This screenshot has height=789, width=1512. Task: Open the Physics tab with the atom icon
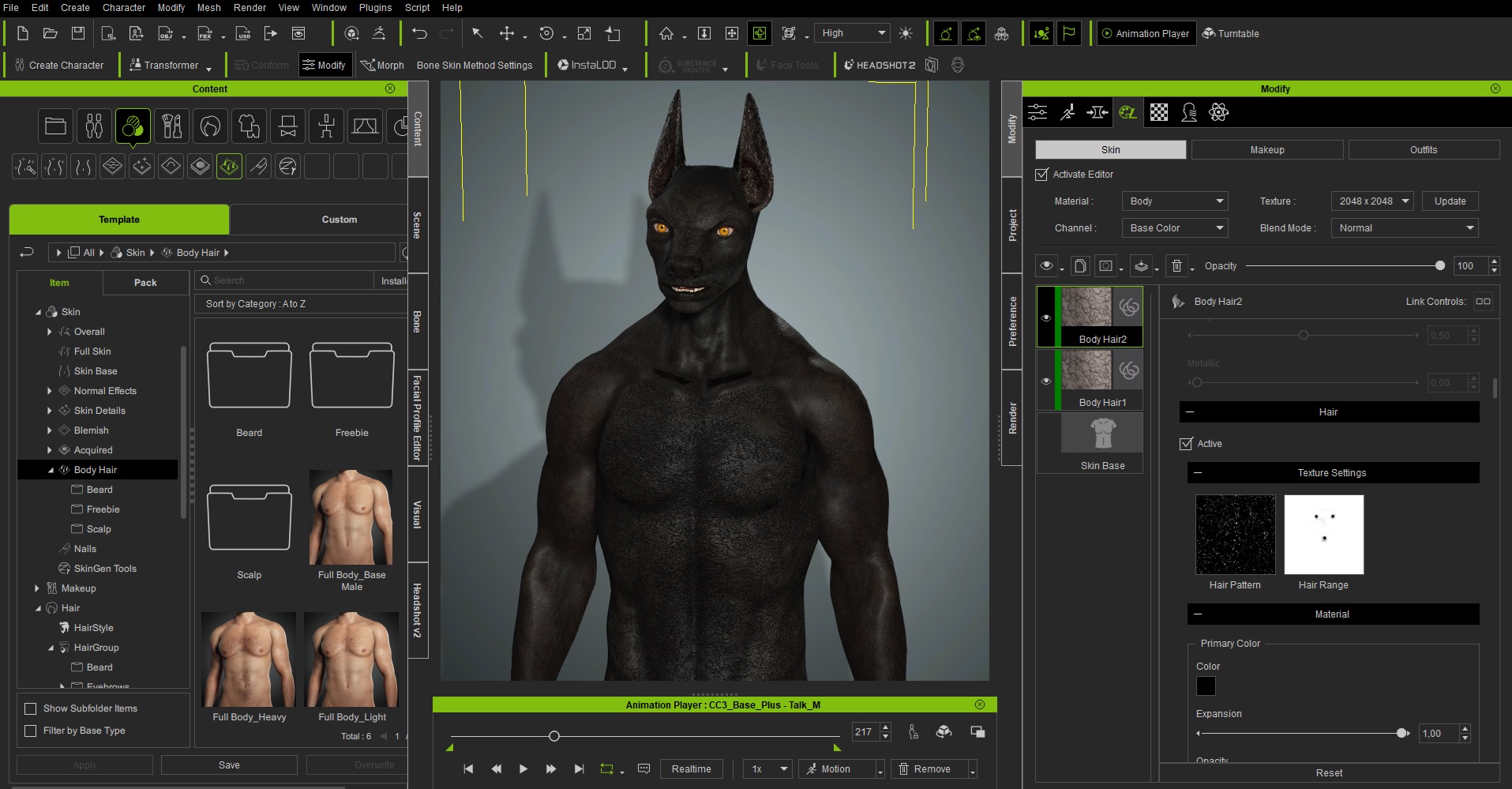coord(1218,112)
